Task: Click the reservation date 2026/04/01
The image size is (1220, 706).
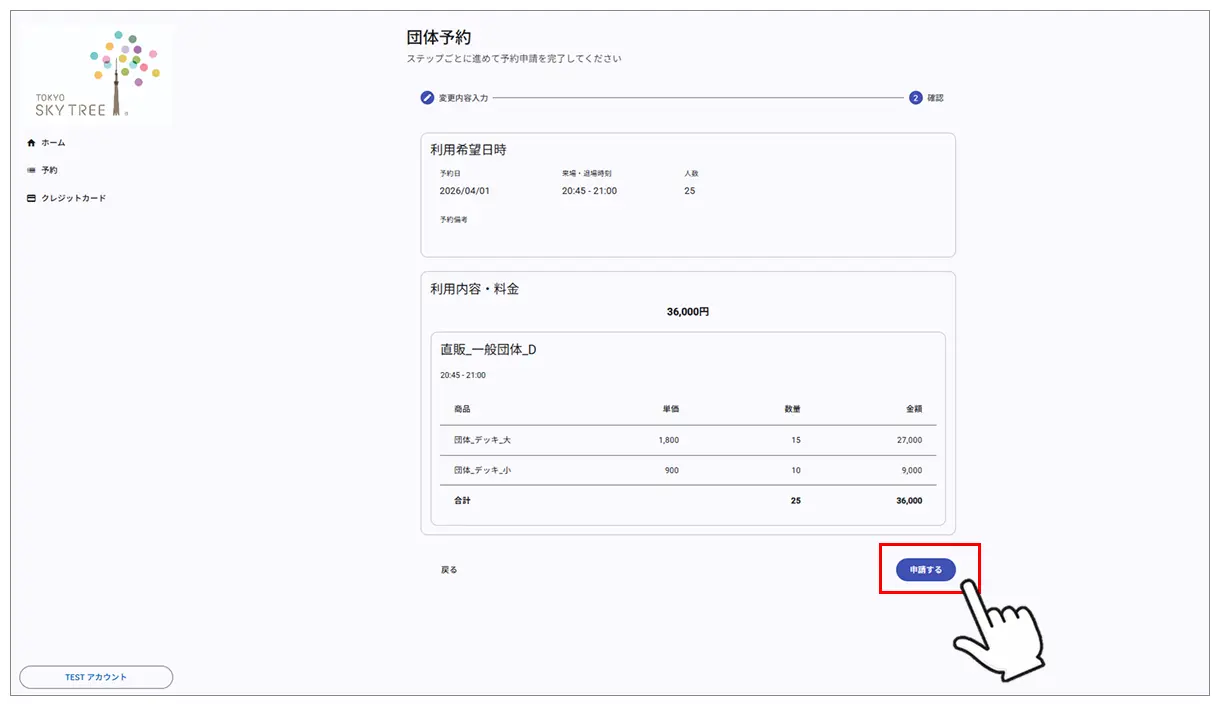Action: 464,191
